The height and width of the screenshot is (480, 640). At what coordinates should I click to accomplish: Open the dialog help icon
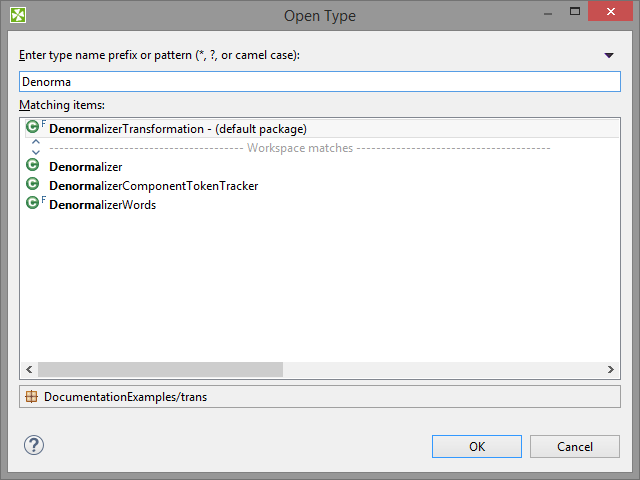click(x=34, y=446)
